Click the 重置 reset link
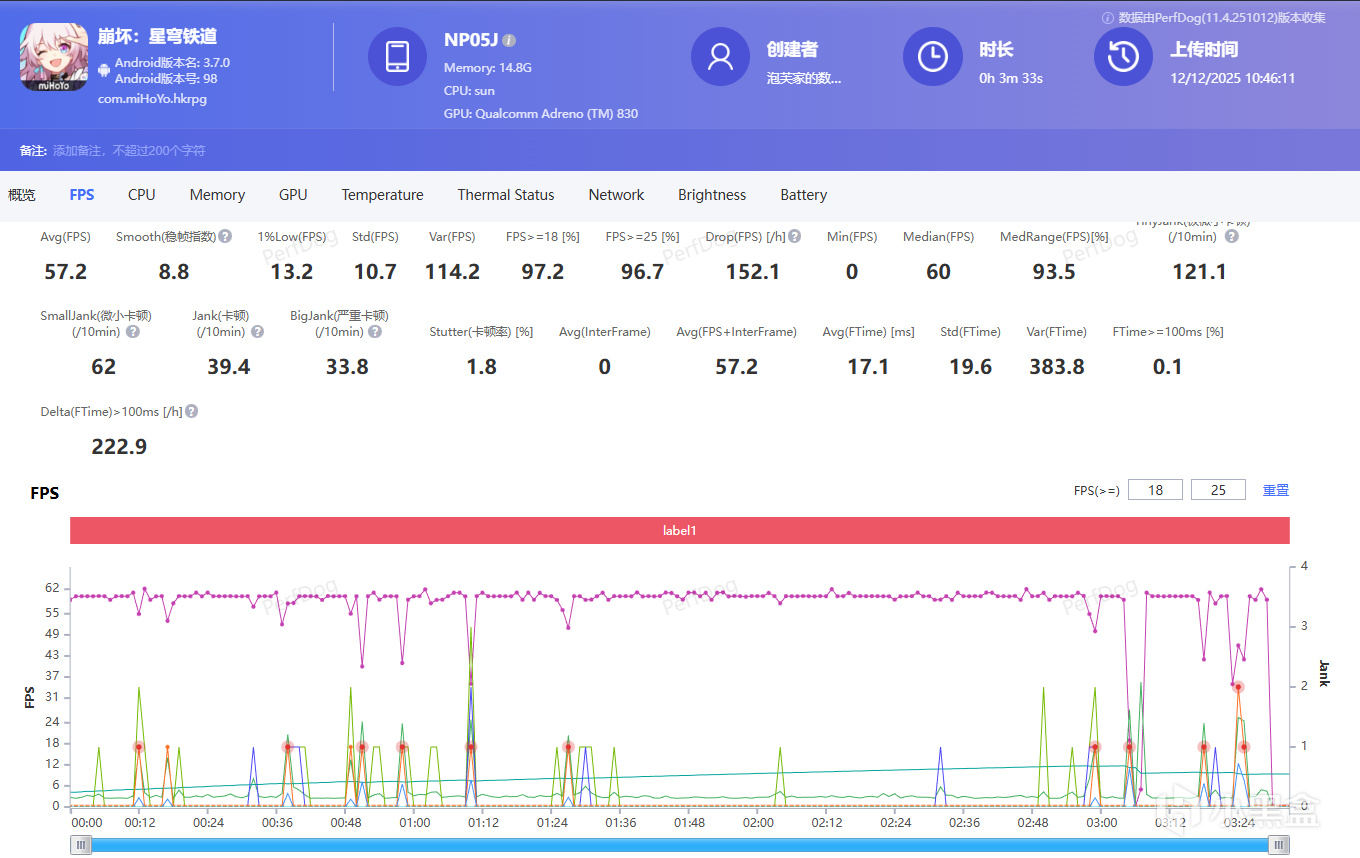 [1275, 490]
